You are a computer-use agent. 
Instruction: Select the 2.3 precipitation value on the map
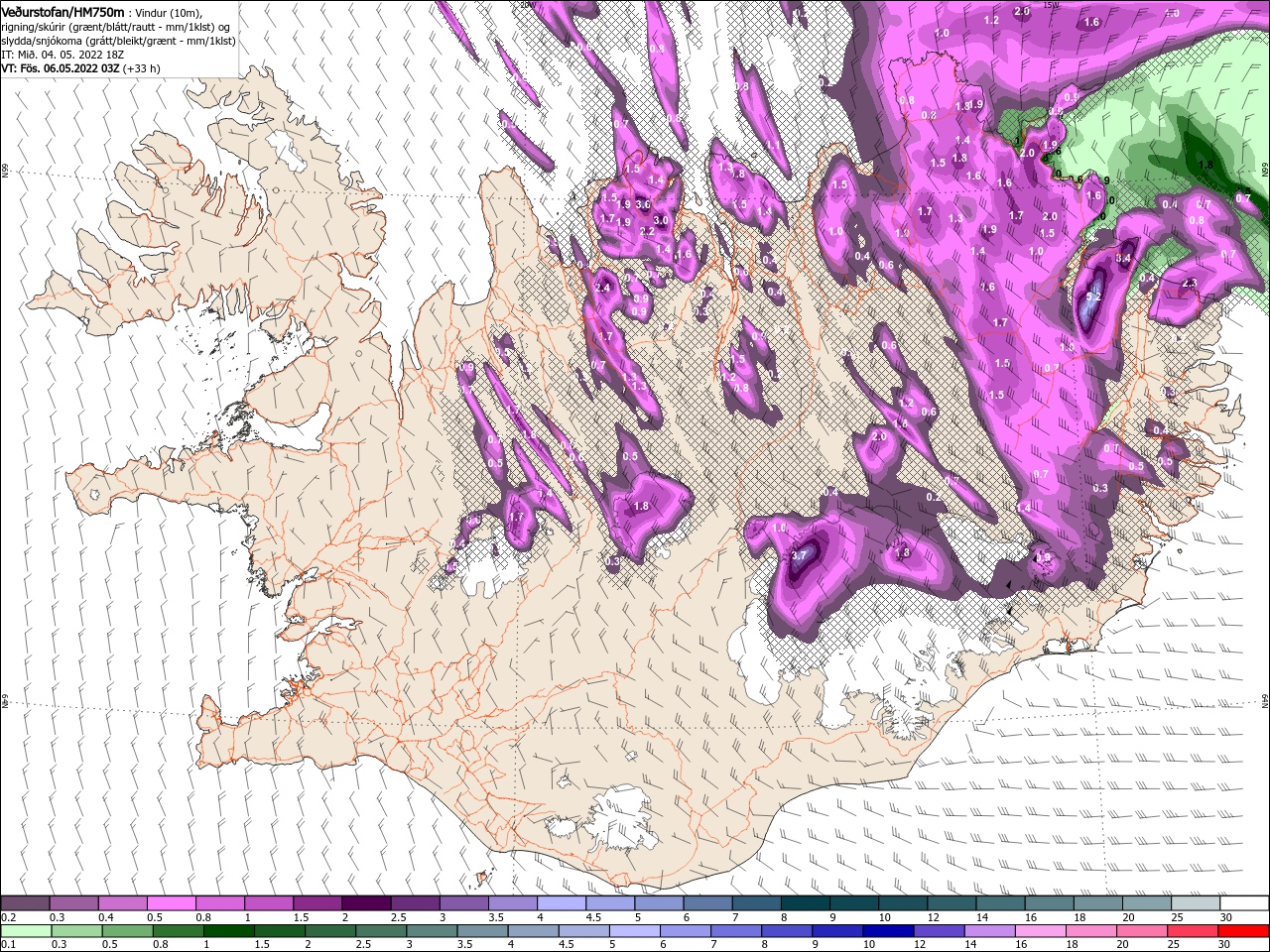click(1192, 284)
